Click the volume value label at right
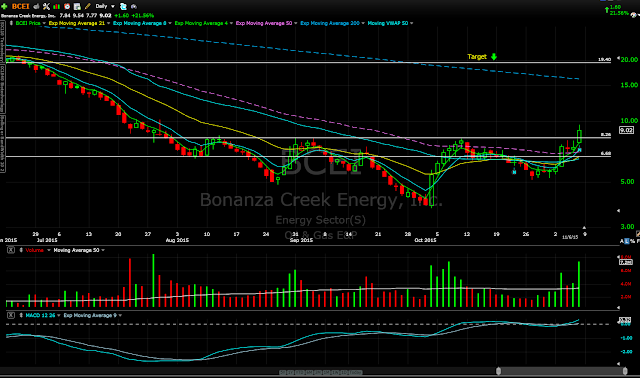 [626, 262]
